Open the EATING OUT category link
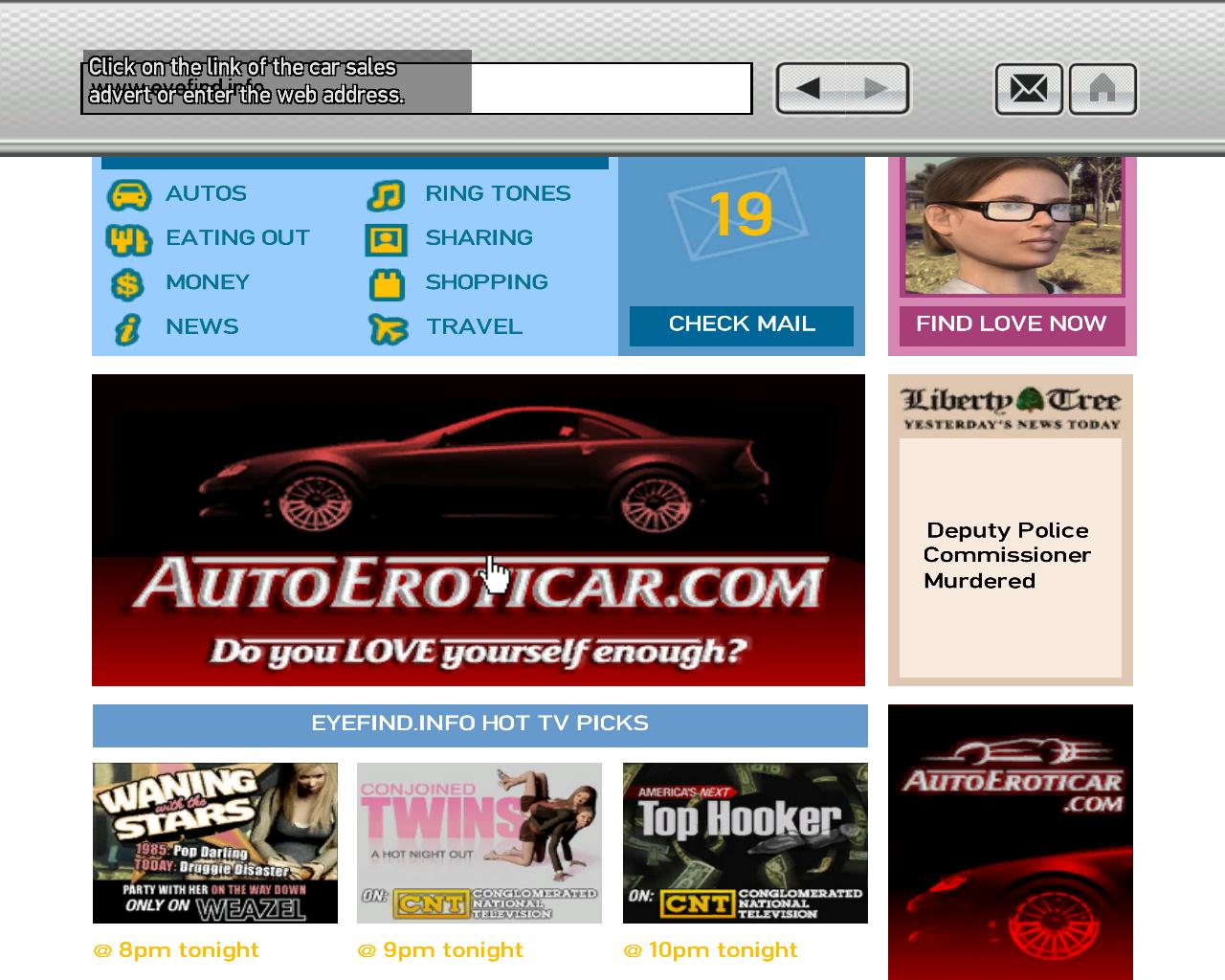This screenshot has width=1225, height=980. (x=237, y=237)
